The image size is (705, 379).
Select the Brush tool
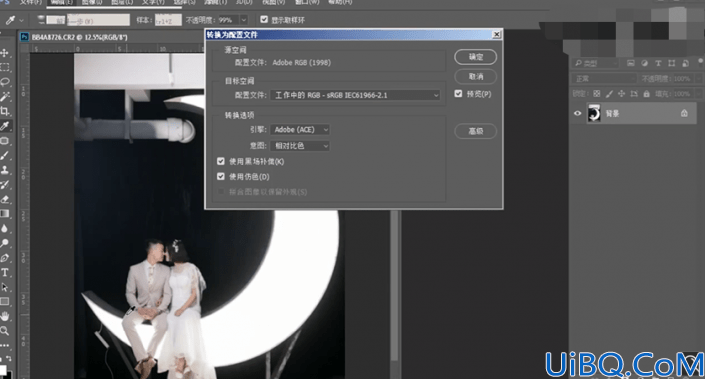(x=5, y=156)
